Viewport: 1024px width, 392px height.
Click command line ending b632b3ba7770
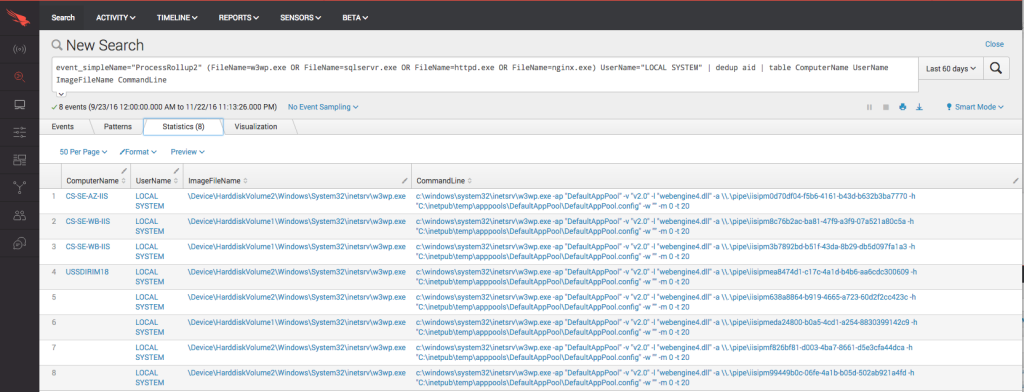[665, 200]
